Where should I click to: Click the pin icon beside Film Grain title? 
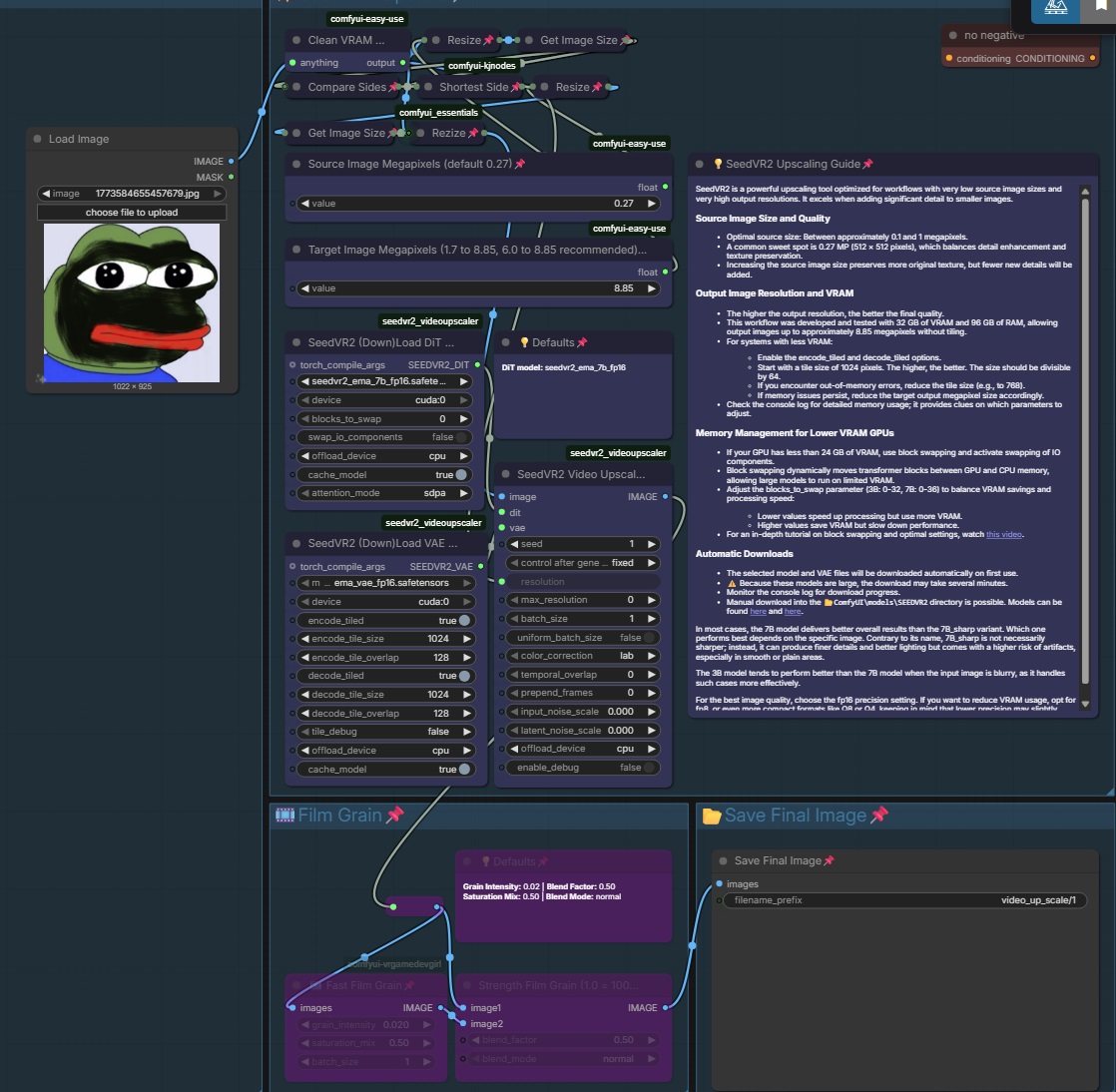395,815
